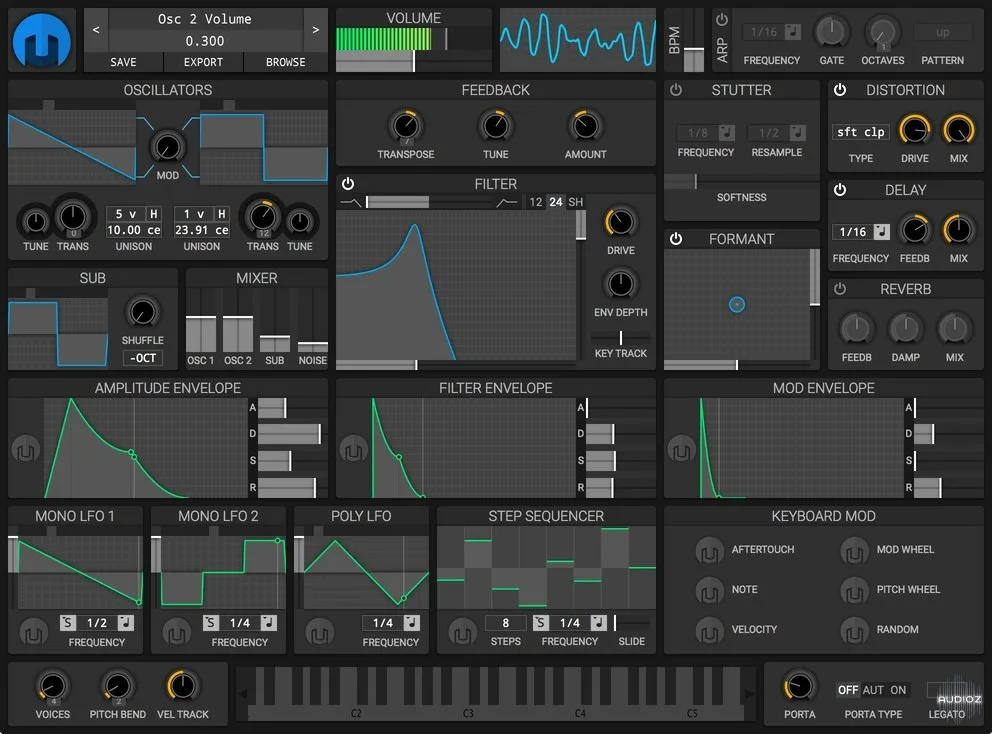
Task: Click Oscillator 2 unison H button
Action: tap(221, 214)
